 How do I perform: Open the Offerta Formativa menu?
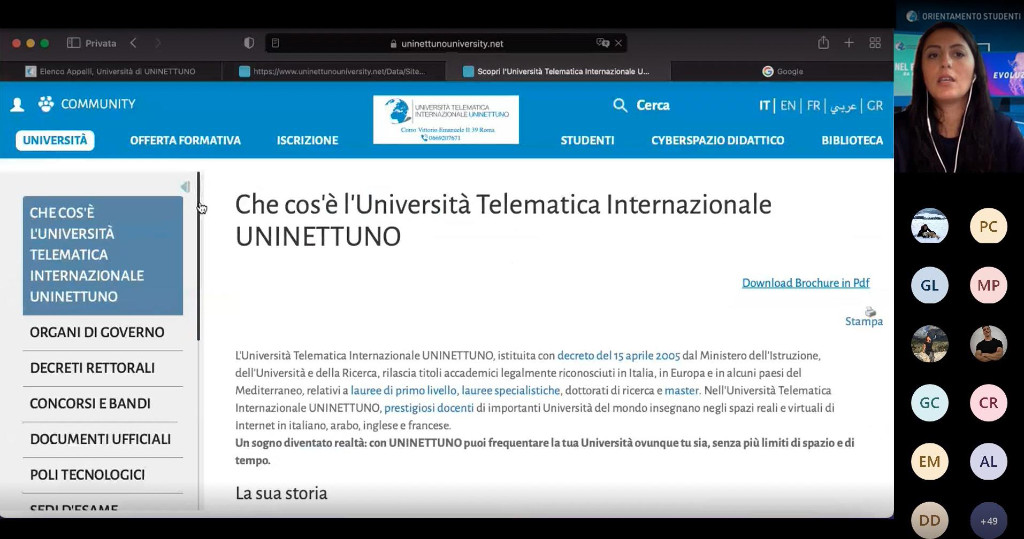click(x=185, y=141)
